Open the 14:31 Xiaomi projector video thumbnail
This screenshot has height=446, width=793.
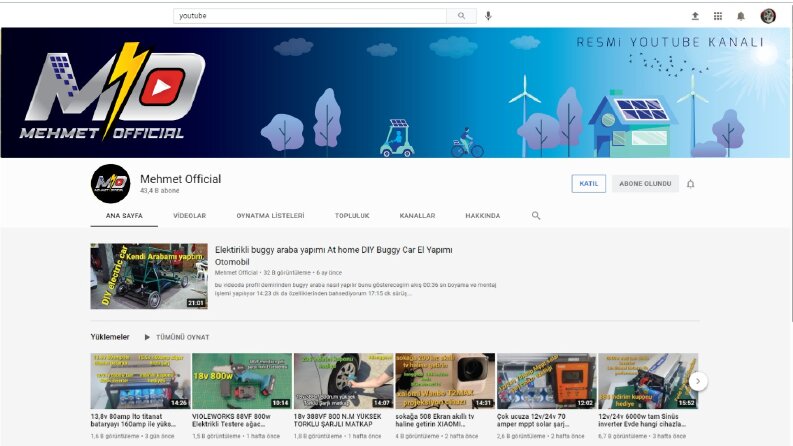click(445, 381)
